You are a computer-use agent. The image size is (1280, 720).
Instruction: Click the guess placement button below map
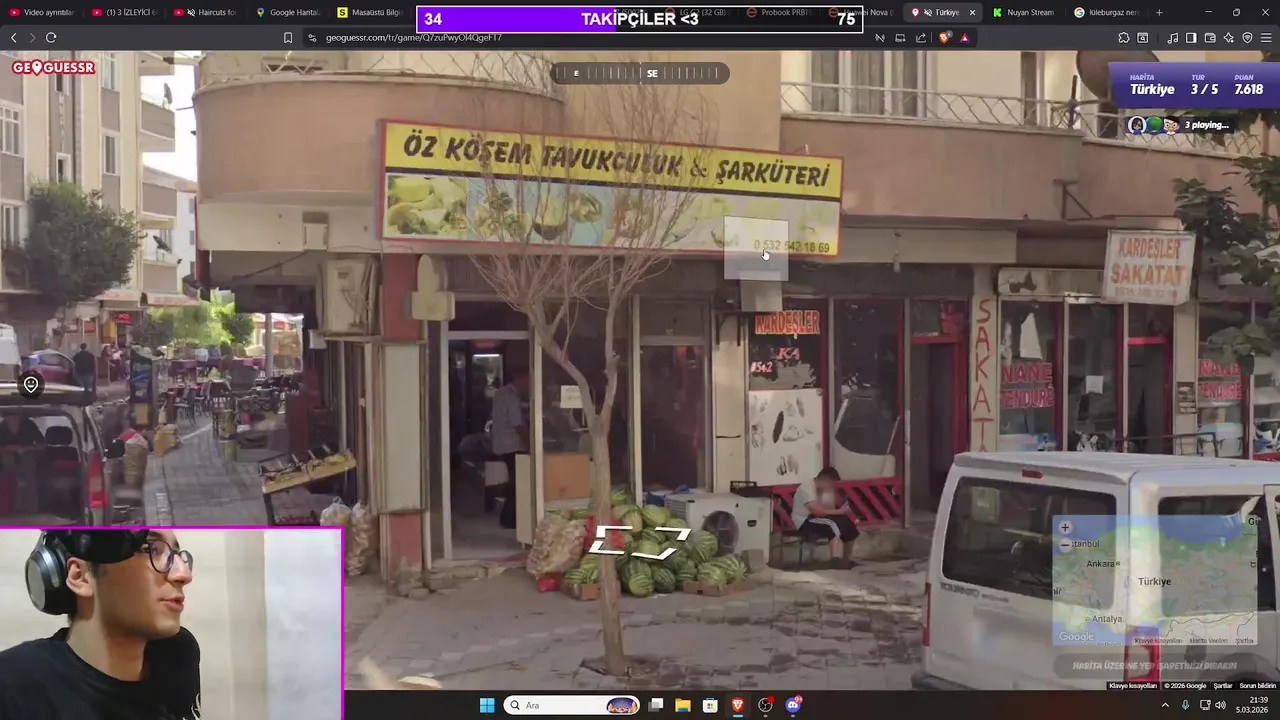[1155, 665]
